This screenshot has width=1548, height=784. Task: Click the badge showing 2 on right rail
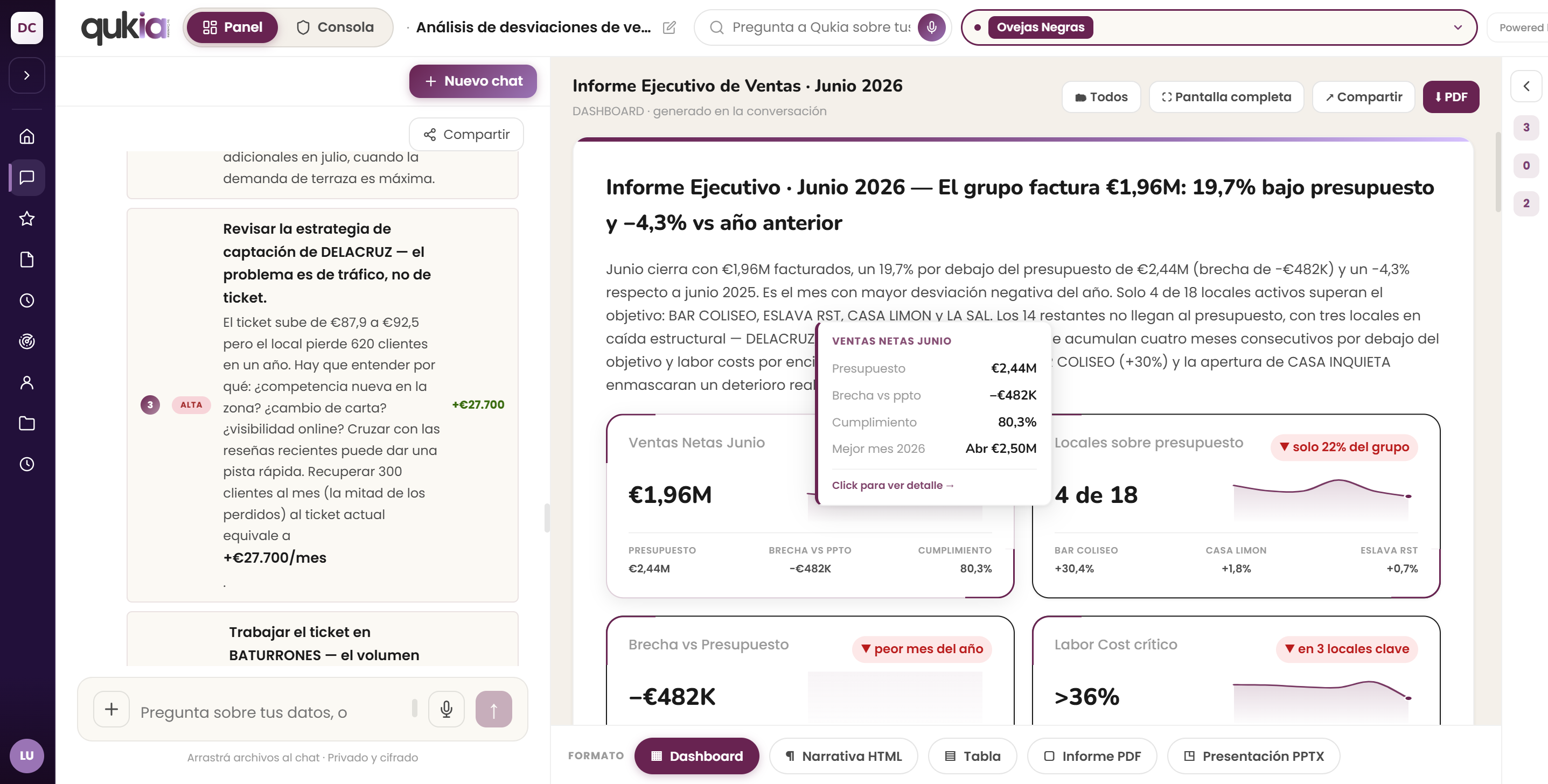click(x=1526, y=203)
